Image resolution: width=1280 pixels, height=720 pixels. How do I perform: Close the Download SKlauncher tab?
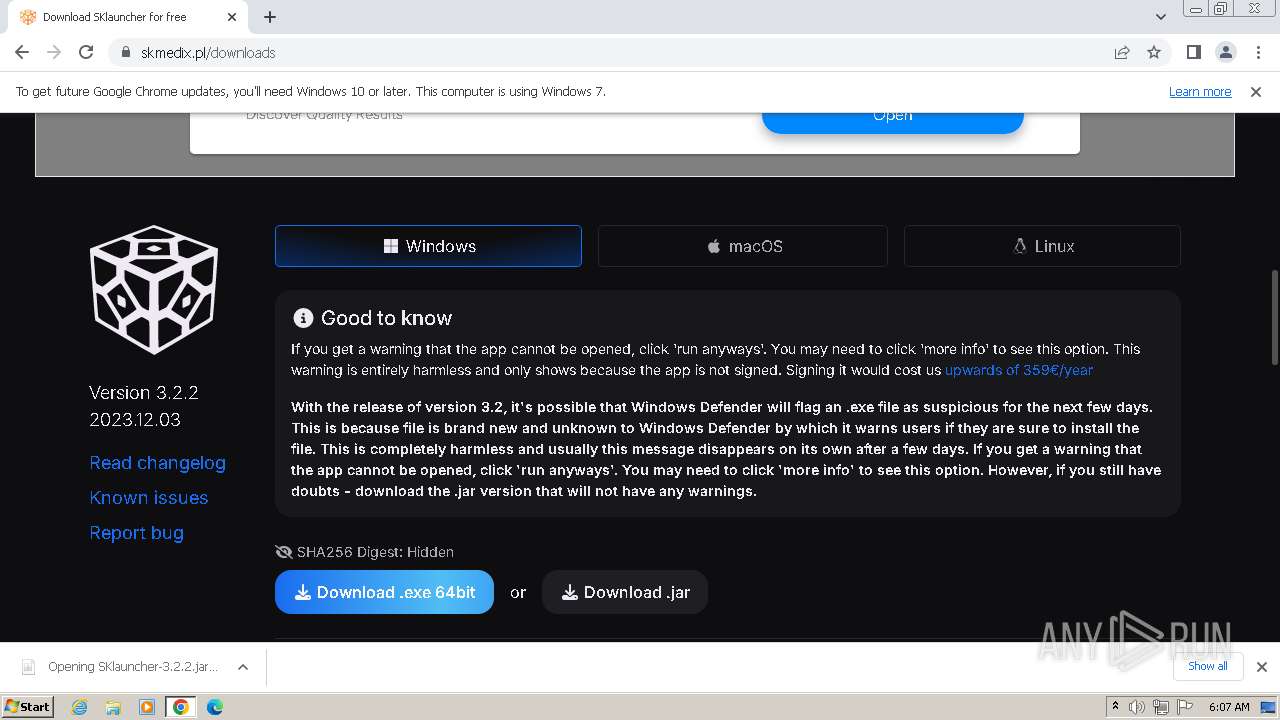(232, 17)
